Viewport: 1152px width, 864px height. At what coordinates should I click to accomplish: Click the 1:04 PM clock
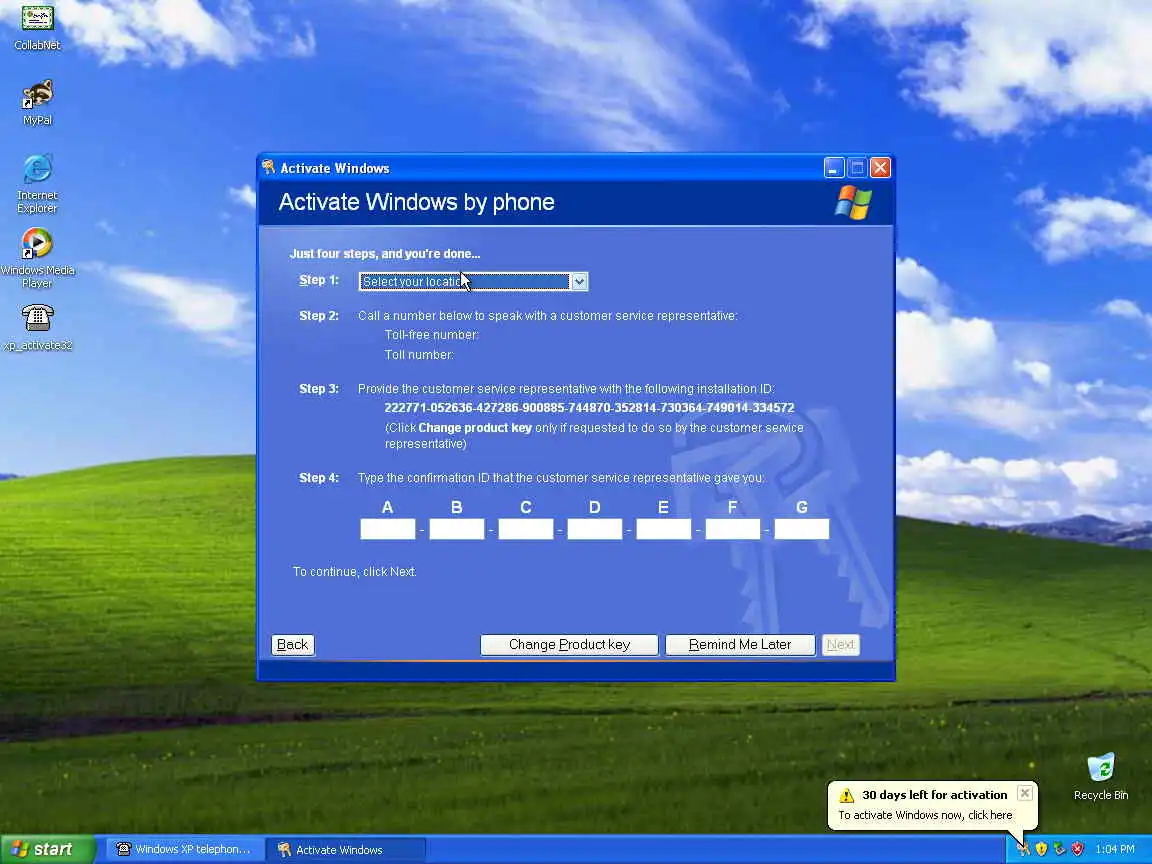(x=1115, y=849)
